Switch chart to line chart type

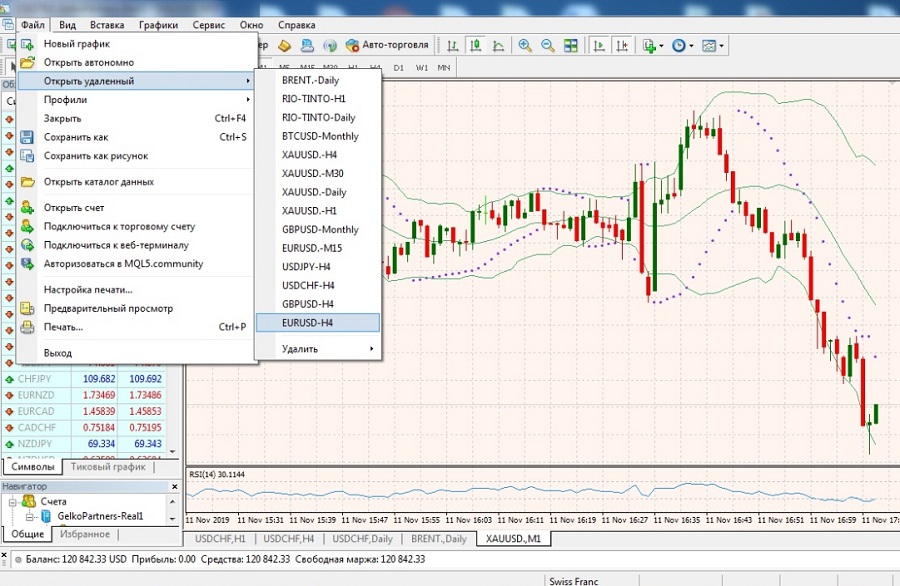coord(498,45)
